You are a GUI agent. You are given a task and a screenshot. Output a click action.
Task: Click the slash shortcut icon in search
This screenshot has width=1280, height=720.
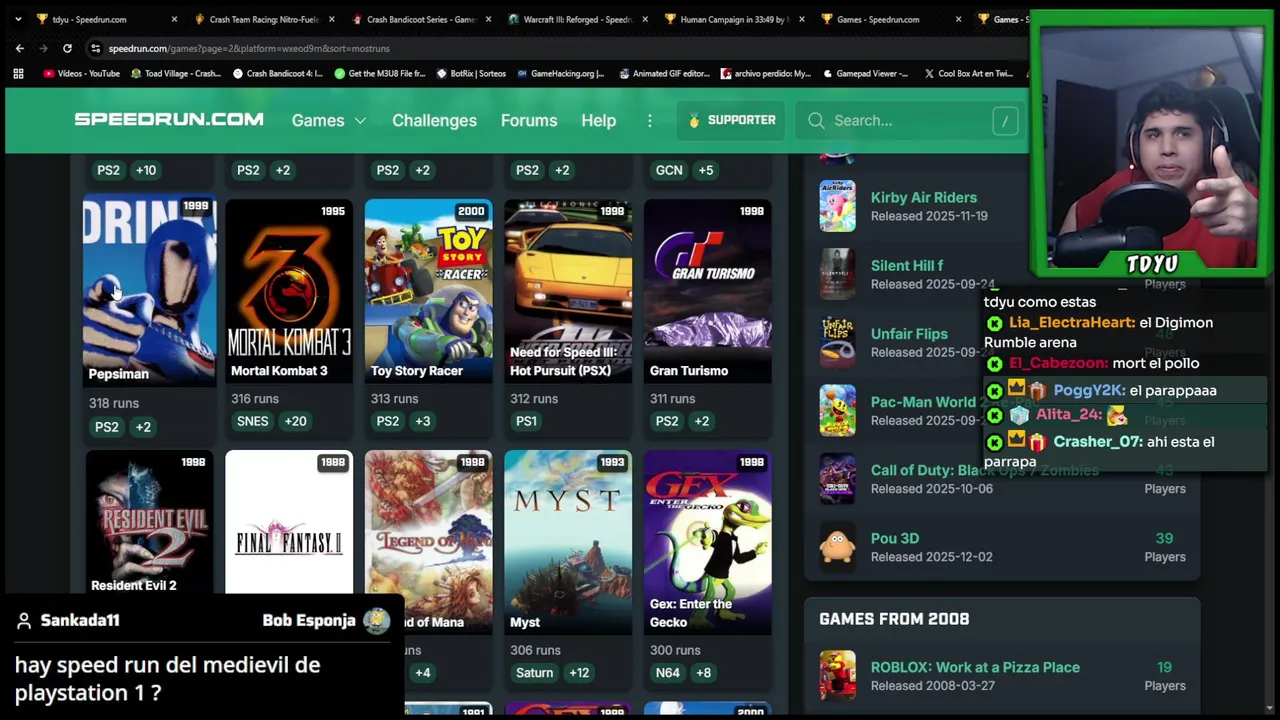(x=1005, y=121)
